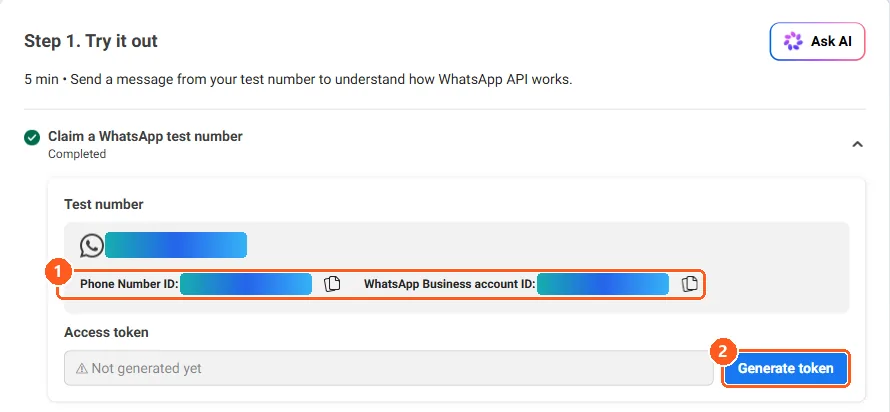Click the Access token field showing Not generated yet

pyautogui.click(x=389, y=368)
